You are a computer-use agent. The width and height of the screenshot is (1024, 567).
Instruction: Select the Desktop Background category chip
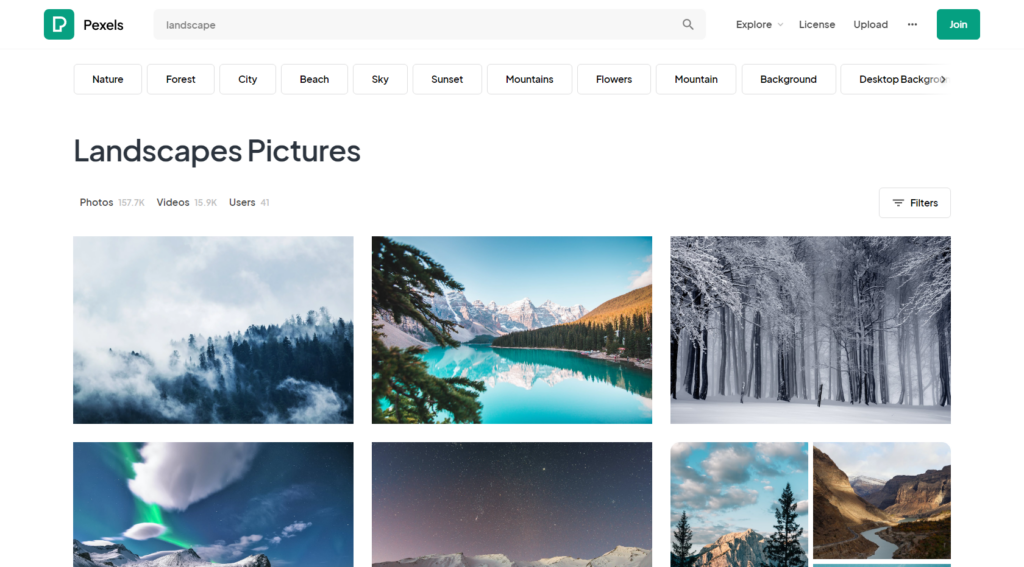895,79
